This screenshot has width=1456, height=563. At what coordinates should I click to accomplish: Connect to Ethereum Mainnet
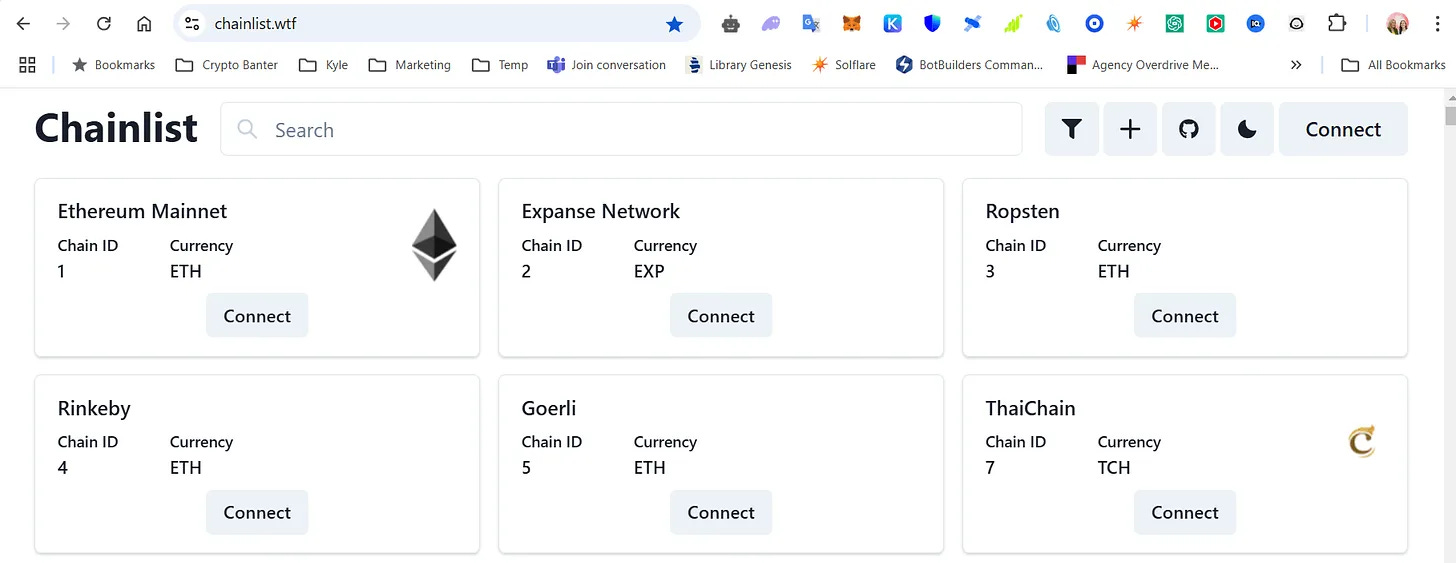pos(257,315)
